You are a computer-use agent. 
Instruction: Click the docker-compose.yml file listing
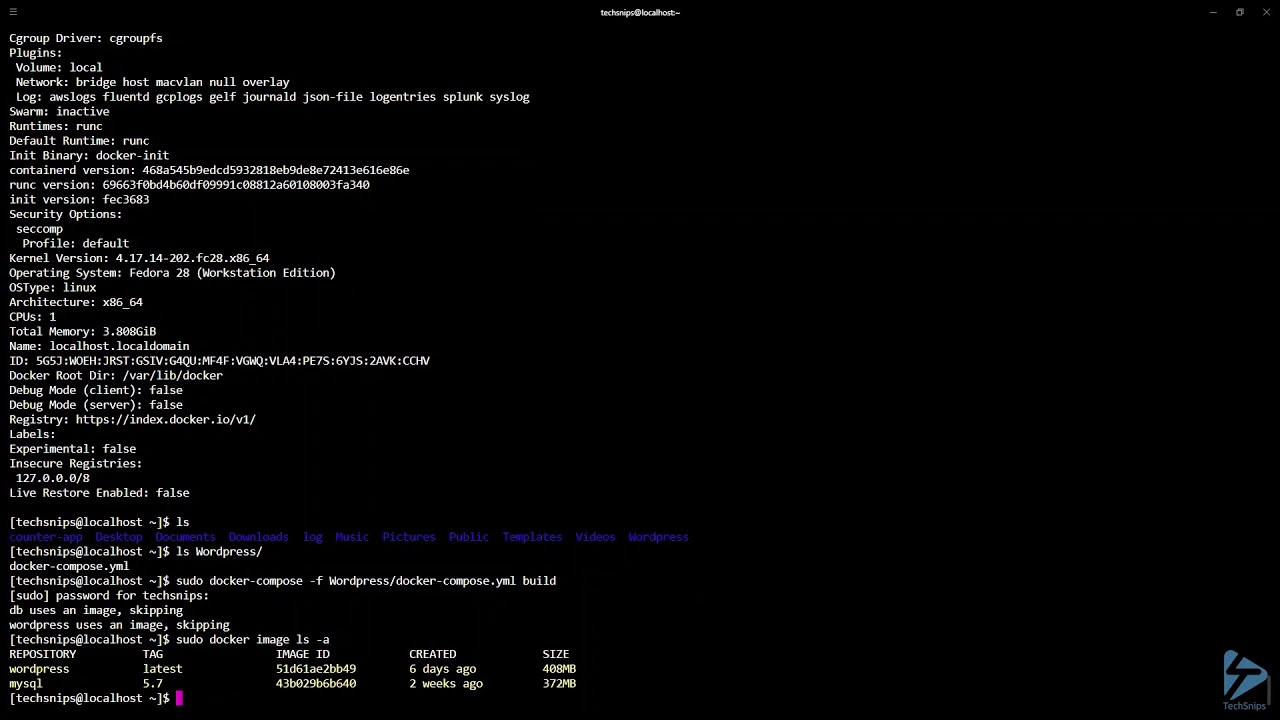69,566
